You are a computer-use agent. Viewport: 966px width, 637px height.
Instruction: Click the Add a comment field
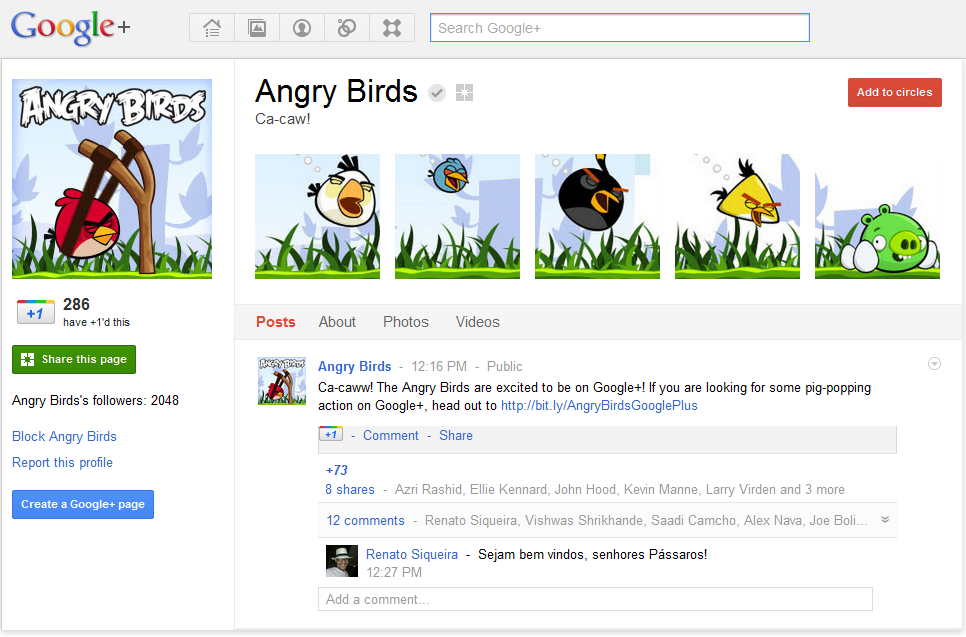(x=595, y=599)
